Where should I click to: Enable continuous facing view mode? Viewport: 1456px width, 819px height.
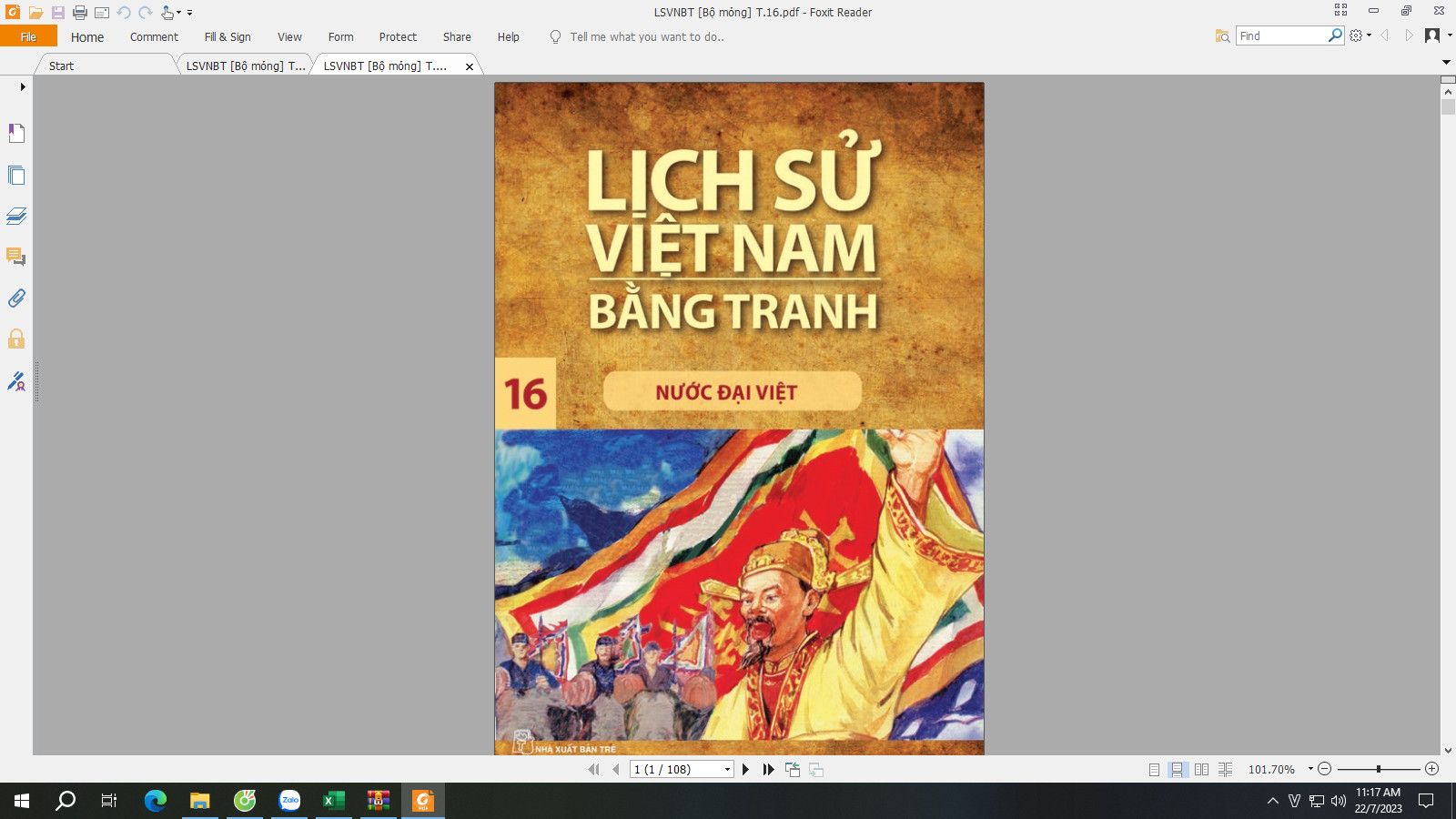[x=1226, y=770]
